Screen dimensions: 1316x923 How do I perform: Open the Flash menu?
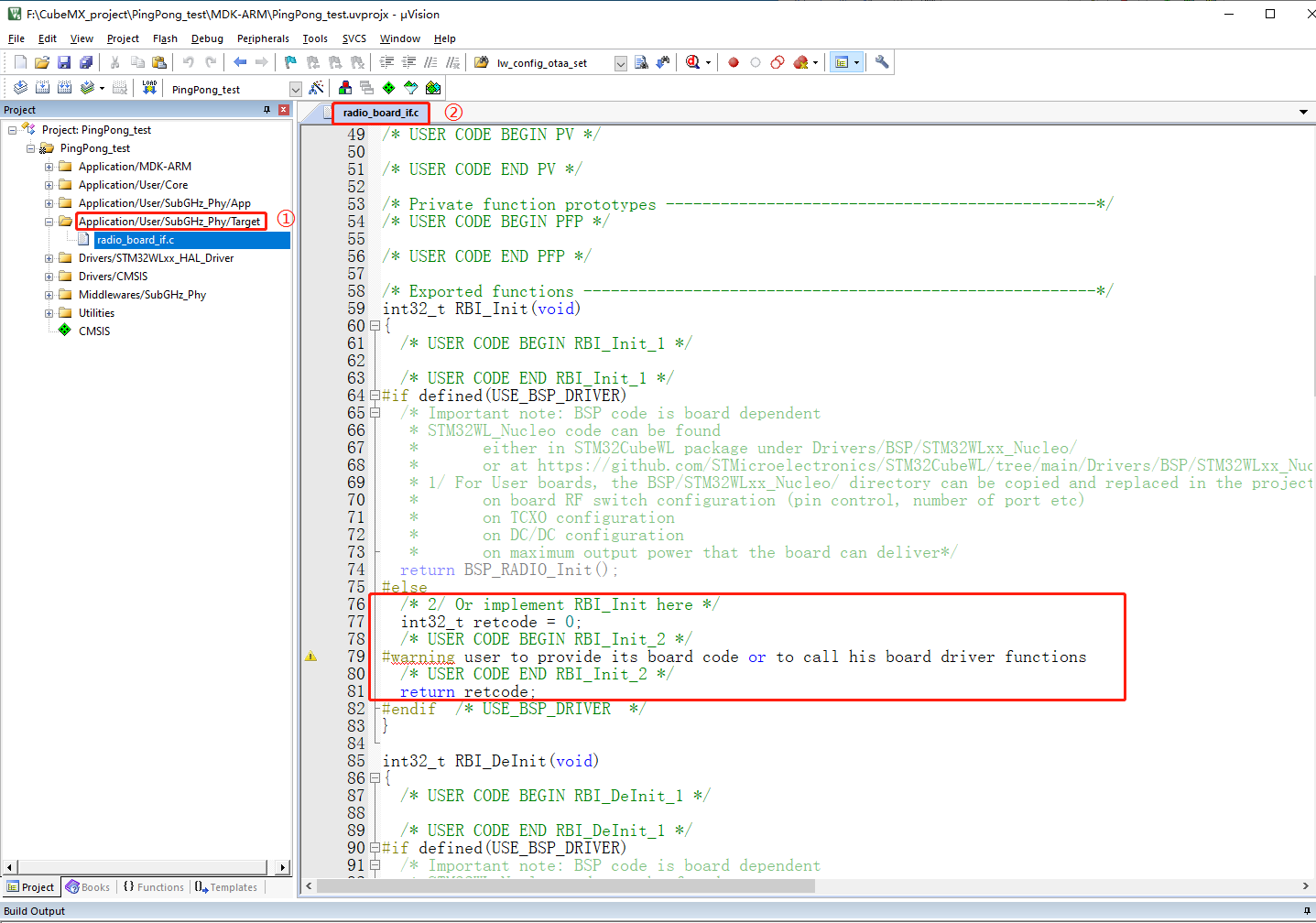pos(165,38)
